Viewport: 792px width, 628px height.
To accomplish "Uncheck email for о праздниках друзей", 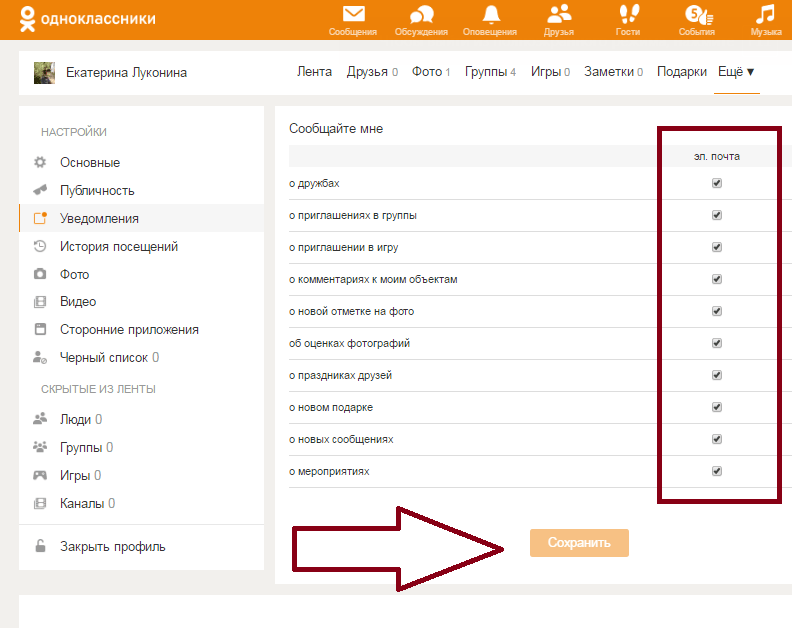I will point(717,375).
